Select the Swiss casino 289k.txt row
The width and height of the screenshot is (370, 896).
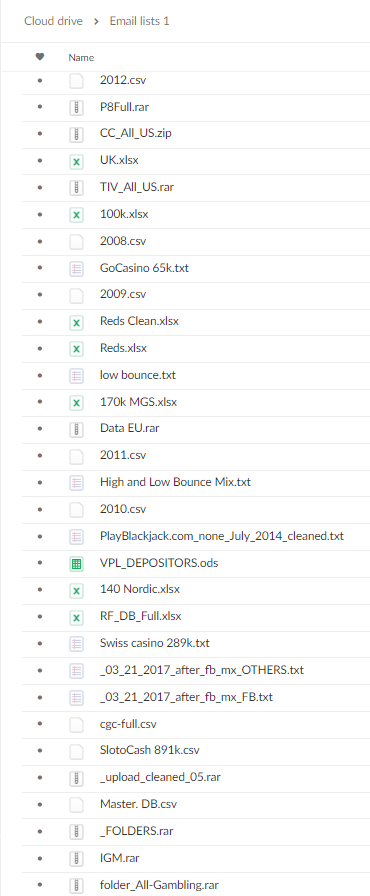(x=185, y=643)
